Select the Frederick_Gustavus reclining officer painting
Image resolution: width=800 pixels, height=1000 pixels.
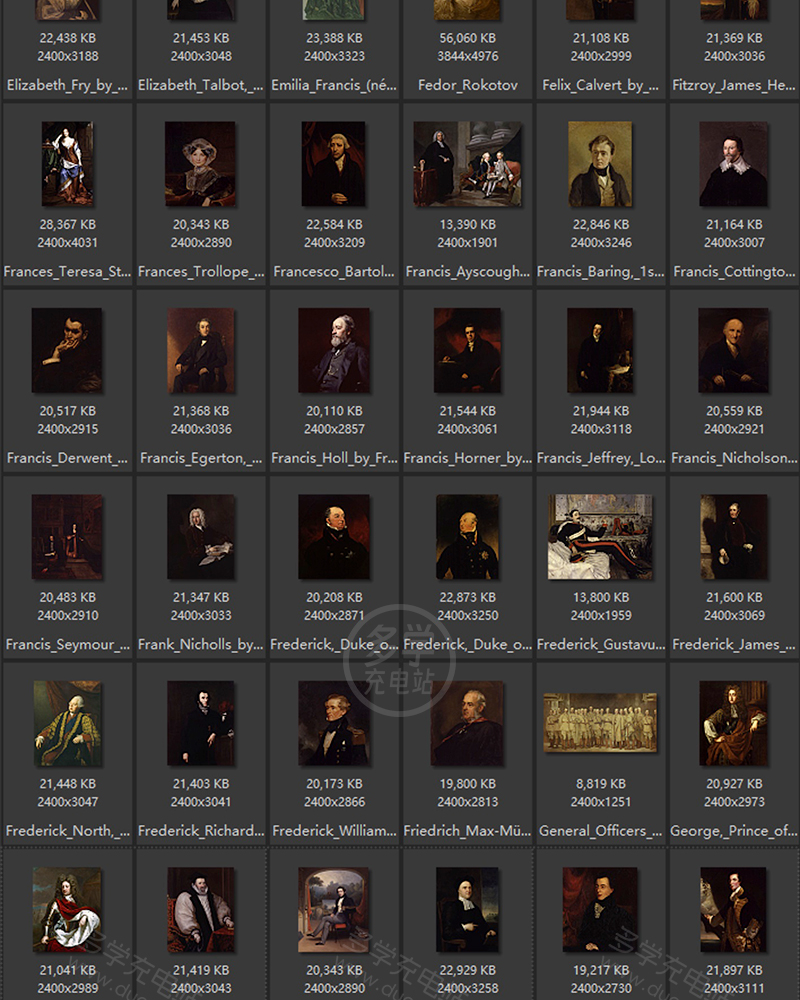(x=601, y=537)
